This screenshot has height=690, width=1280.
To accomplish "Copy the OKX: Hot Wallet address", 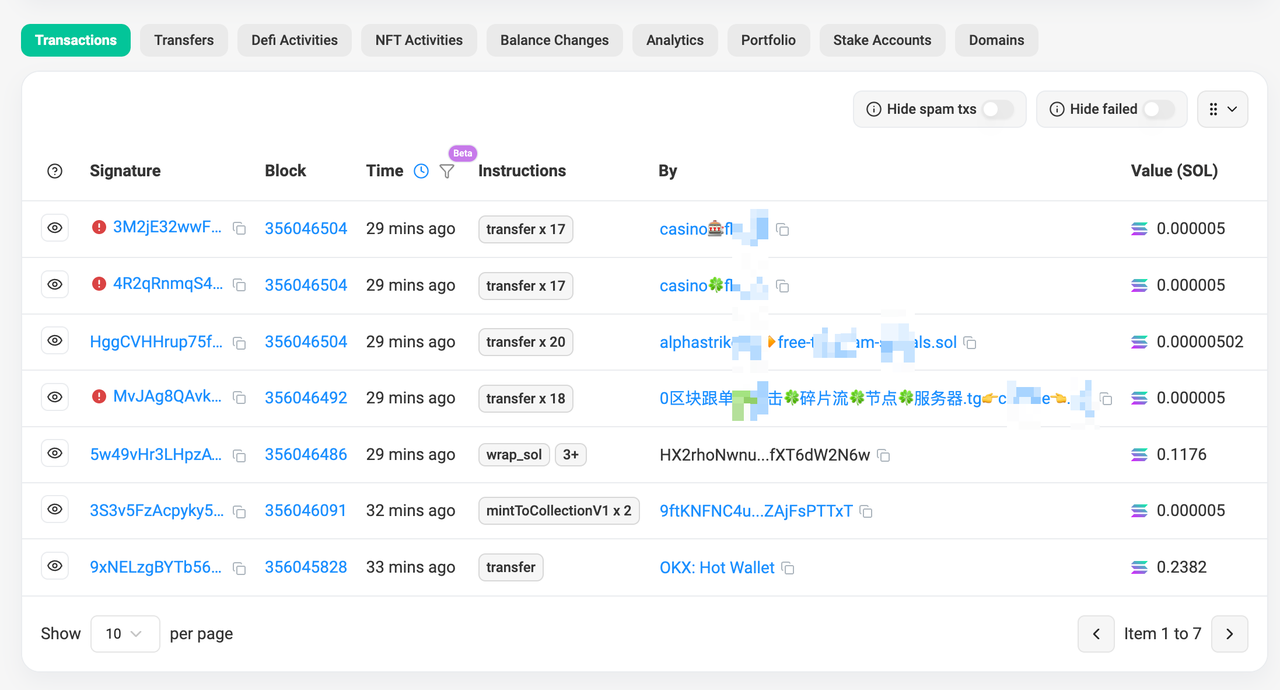I will 788,568.
